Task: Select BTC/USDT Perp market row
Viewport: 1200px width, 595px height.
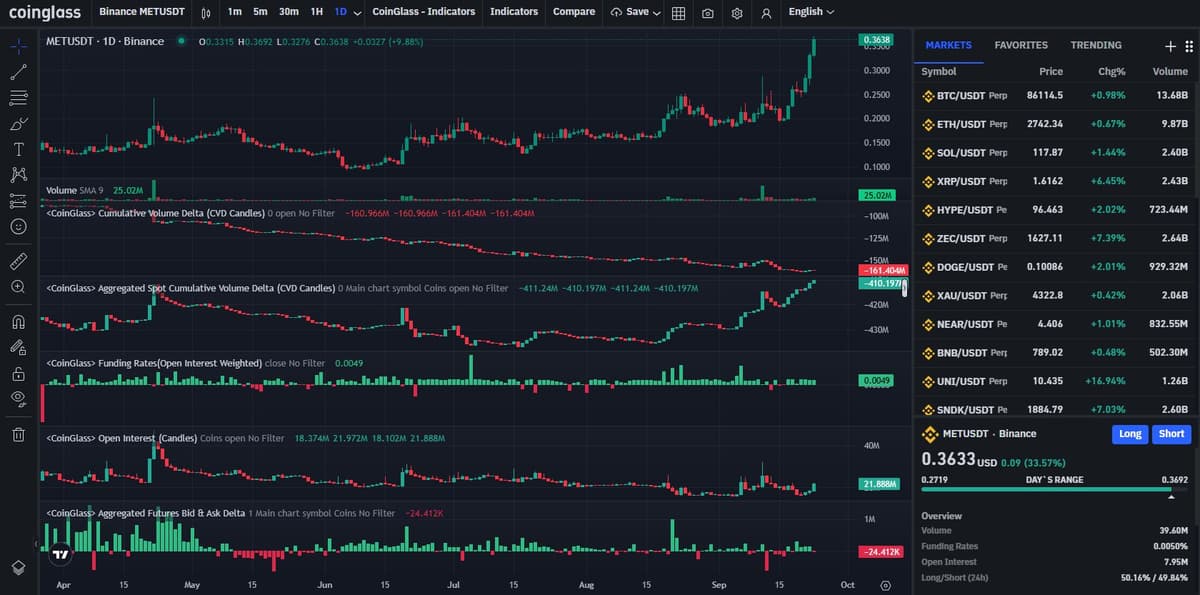Action: click(1056, 96)
